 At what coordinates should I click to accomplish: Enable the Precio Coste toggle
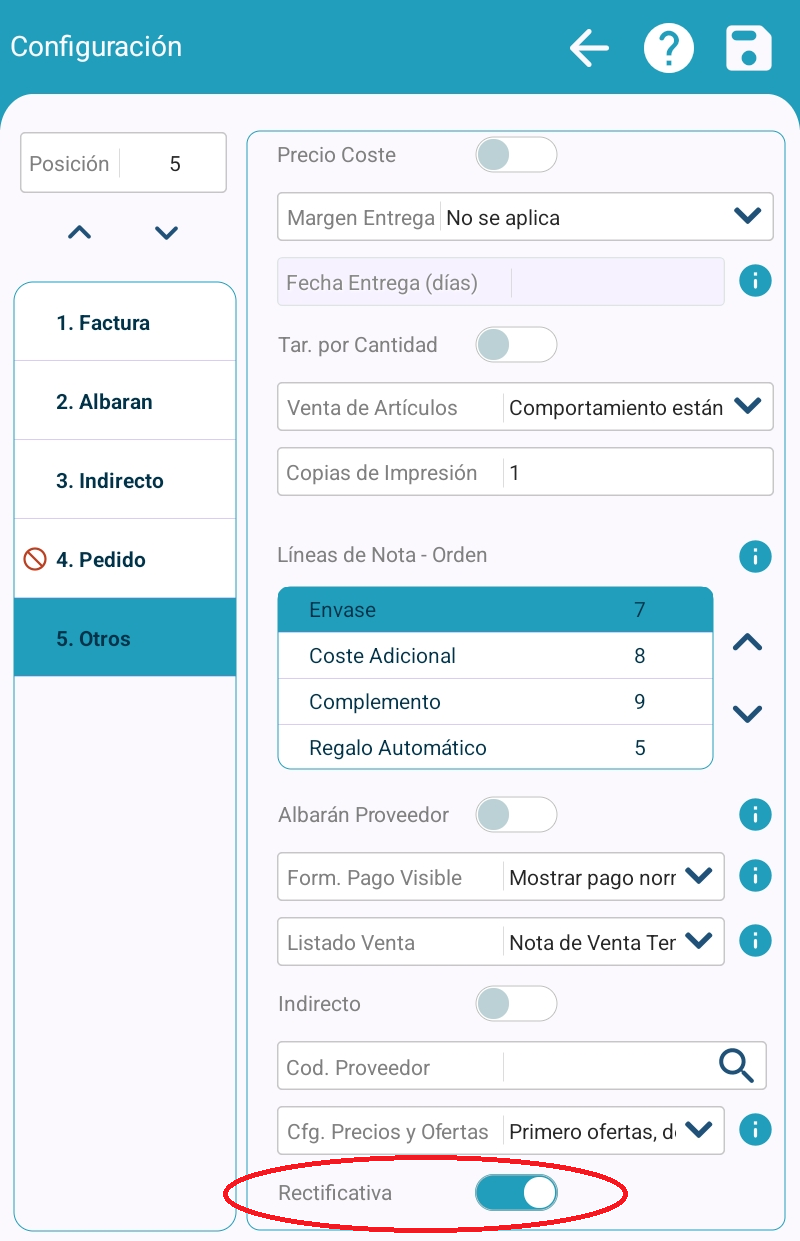click(515, 155)
